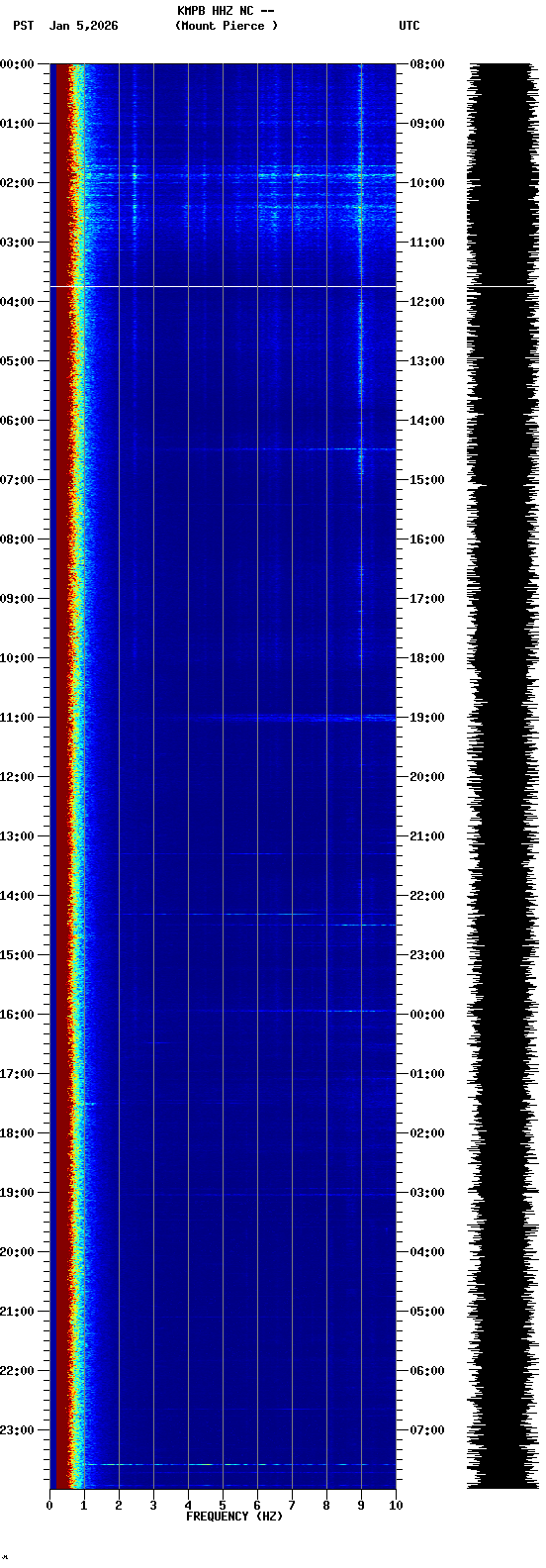Click the 04:00 PST left-axis label
Viewport: 546px width, 1568px height.
18,302
